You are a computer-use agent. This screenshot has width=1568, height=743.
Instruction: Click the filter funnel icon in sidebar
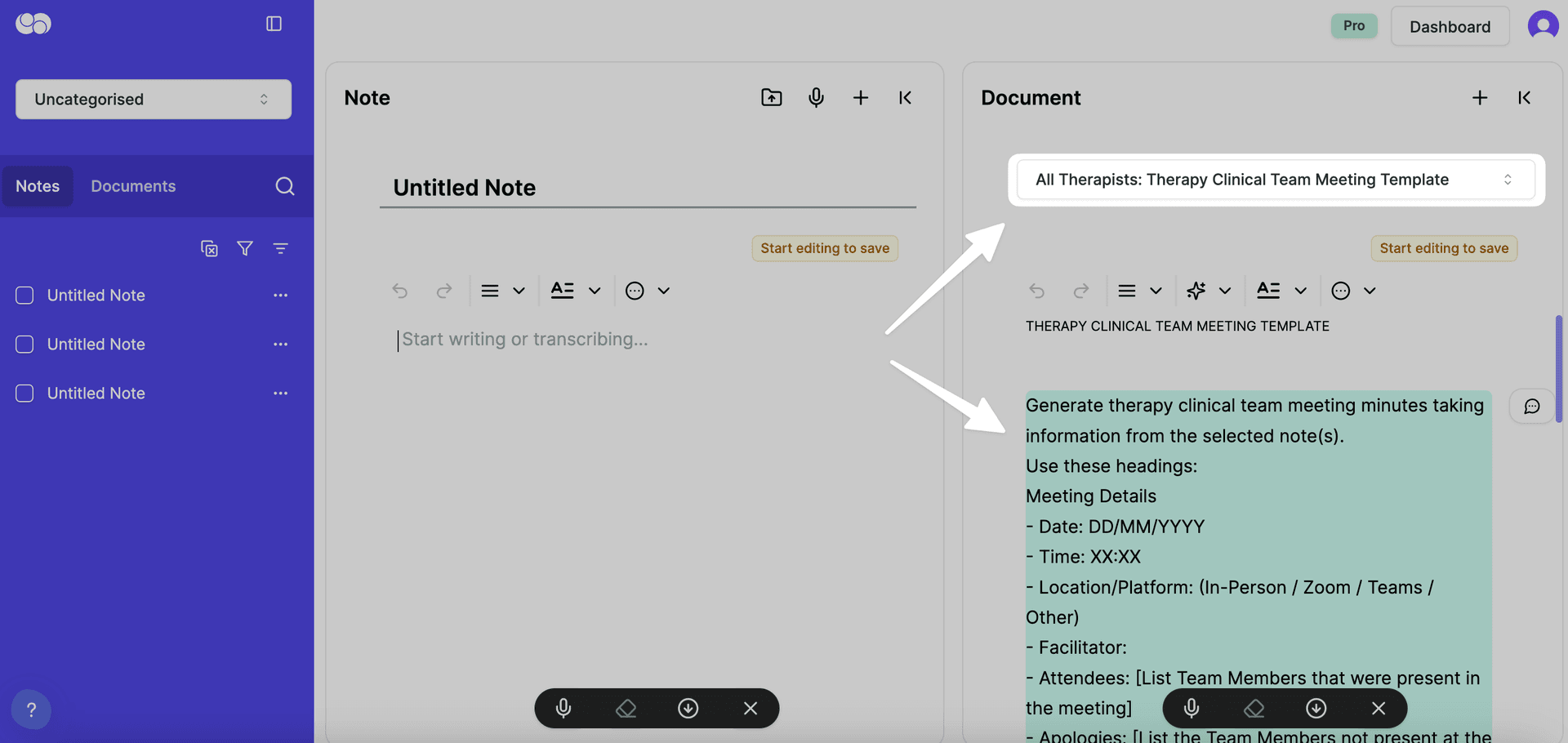[x=244, y=248]
